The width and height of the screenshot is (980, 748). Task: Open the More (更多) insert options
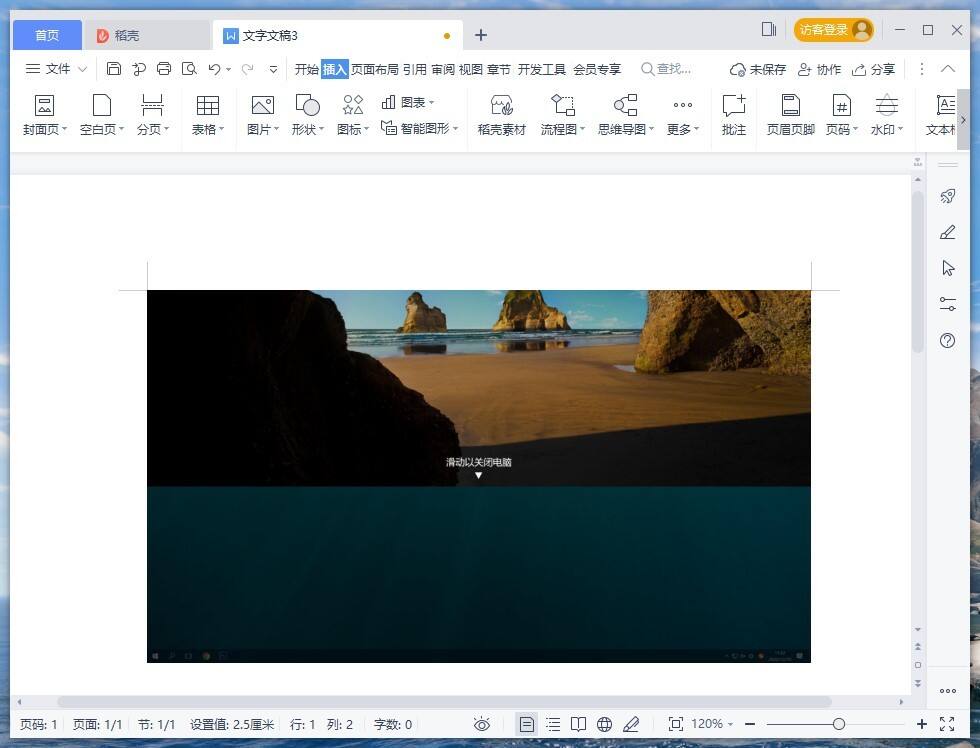tap(682, 115)
